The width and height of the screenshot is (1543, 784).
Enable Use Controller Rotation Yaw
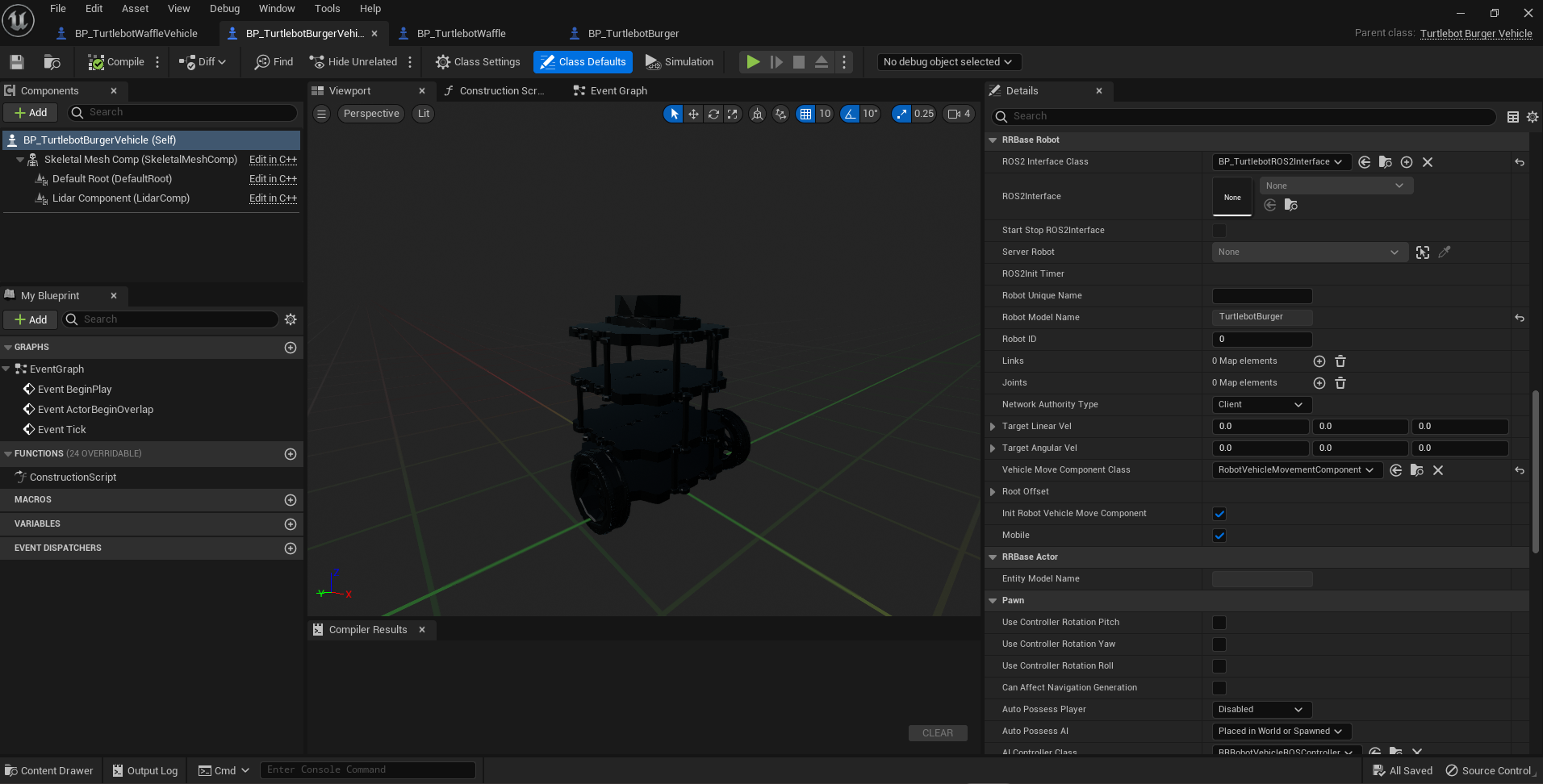(1219, 644)
